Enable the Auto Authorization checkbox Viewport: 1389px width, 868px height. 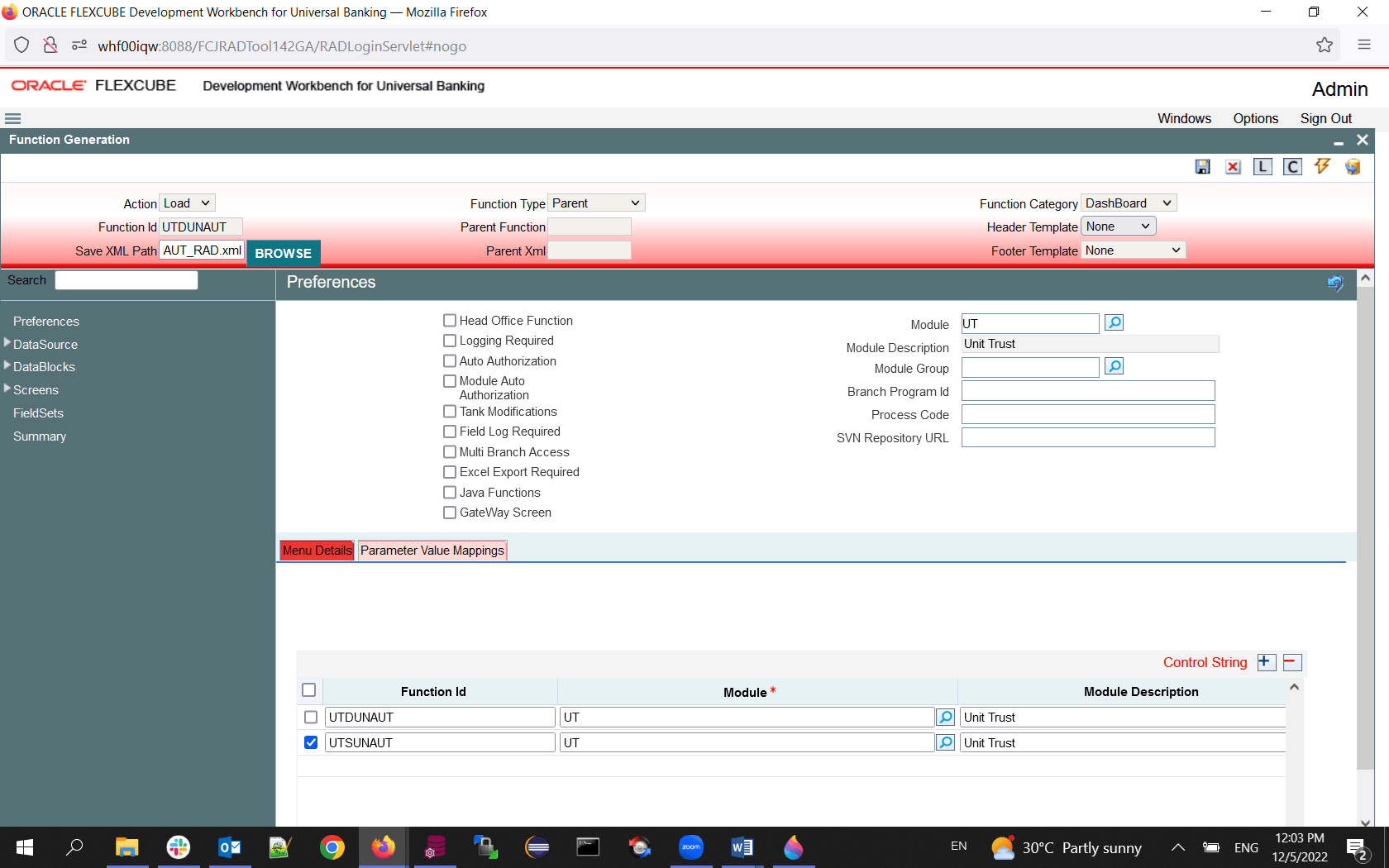pos(450,360)
